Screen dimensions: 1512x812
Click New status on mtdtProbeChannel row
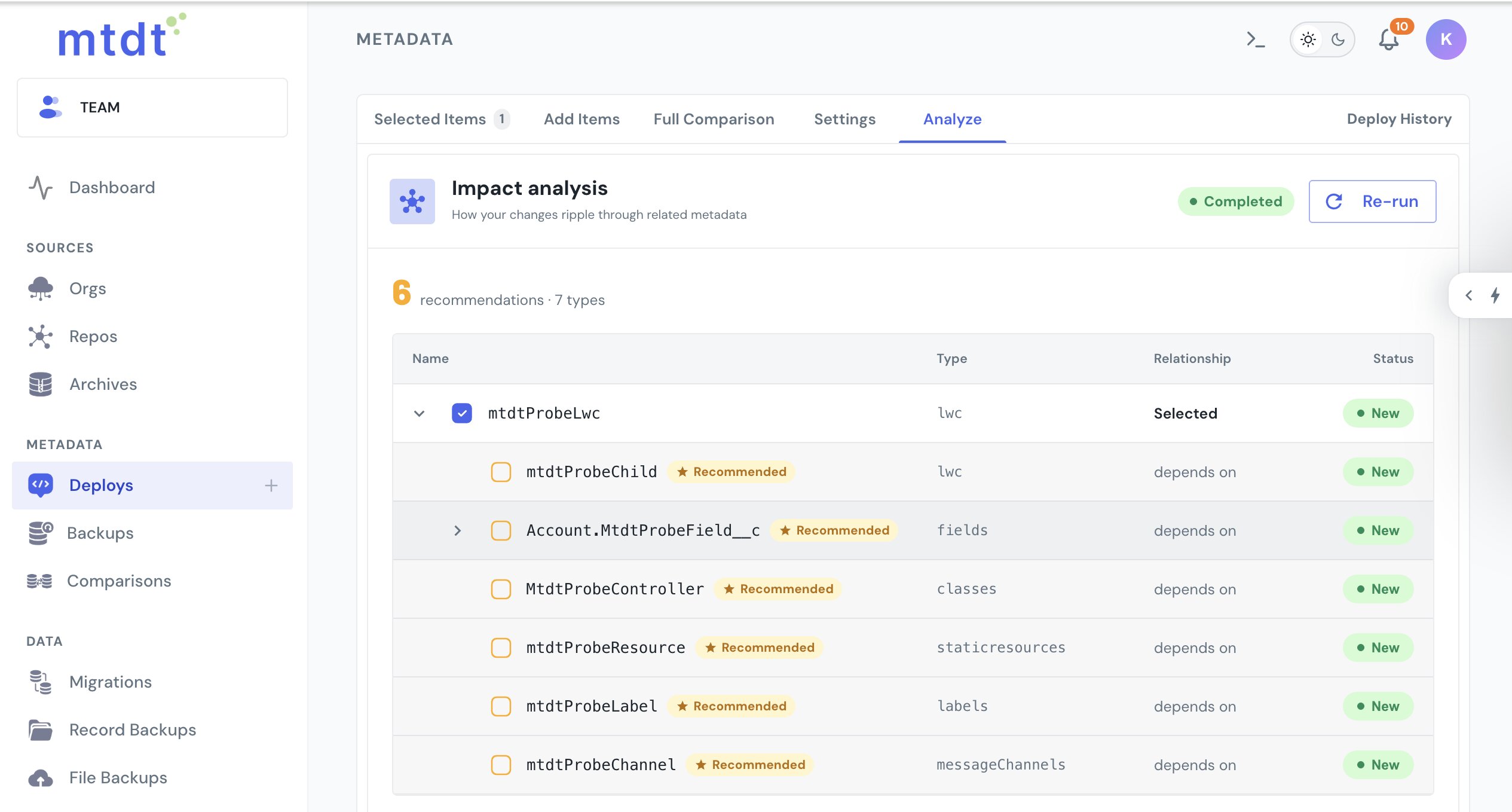(1378, 765)
